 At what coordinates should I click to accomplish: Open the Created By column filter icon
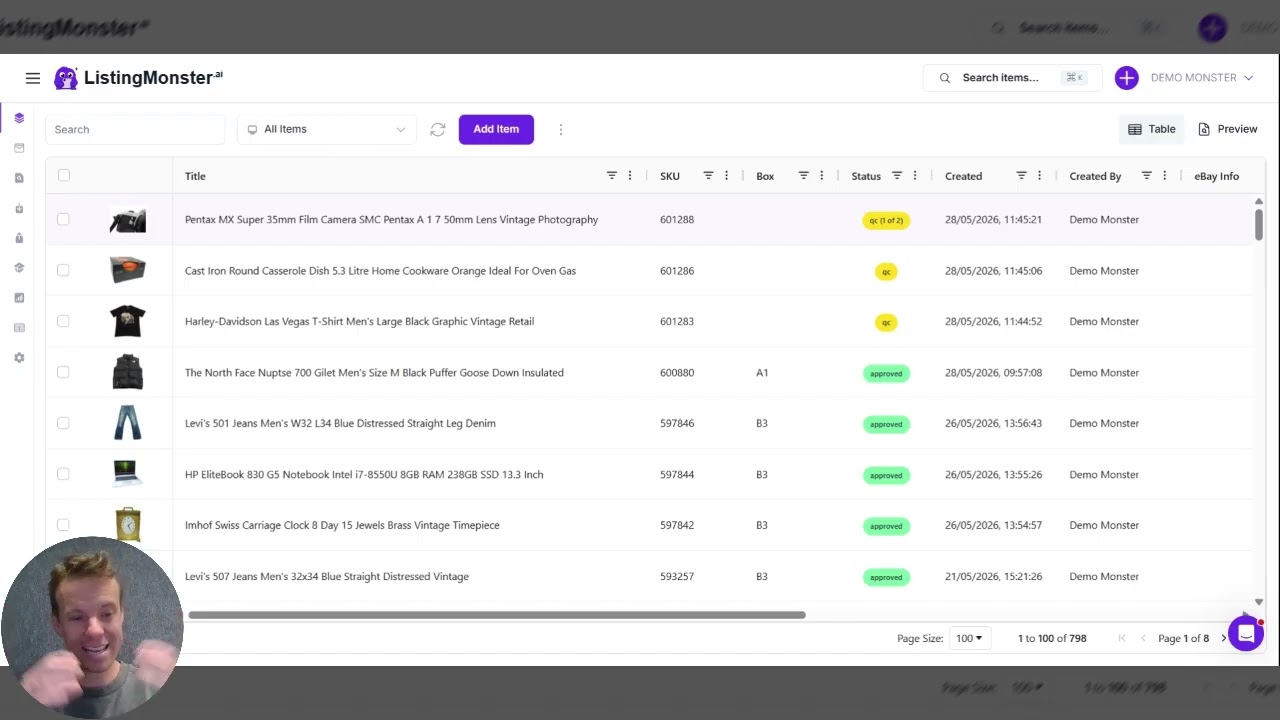1147,176
